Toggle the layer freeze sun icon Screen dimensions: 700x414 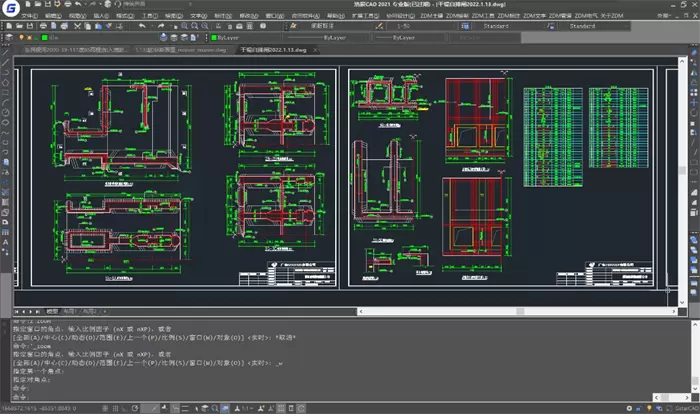pos(31,37)
